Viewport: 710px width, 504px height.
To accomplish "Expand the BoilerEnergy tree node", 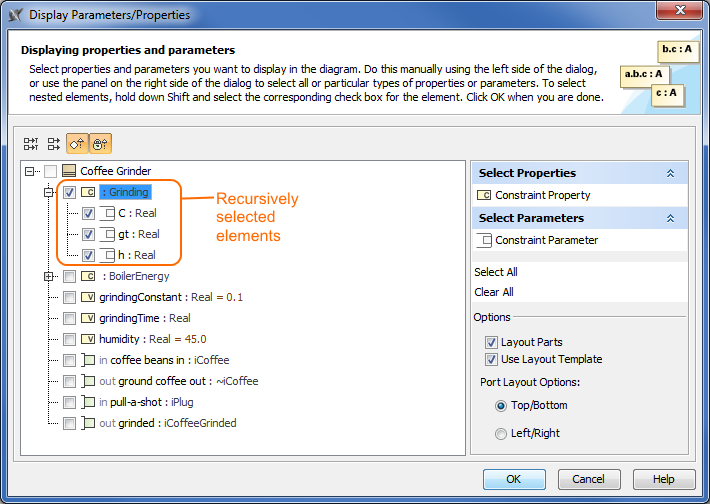I will [x=47, y=276].
